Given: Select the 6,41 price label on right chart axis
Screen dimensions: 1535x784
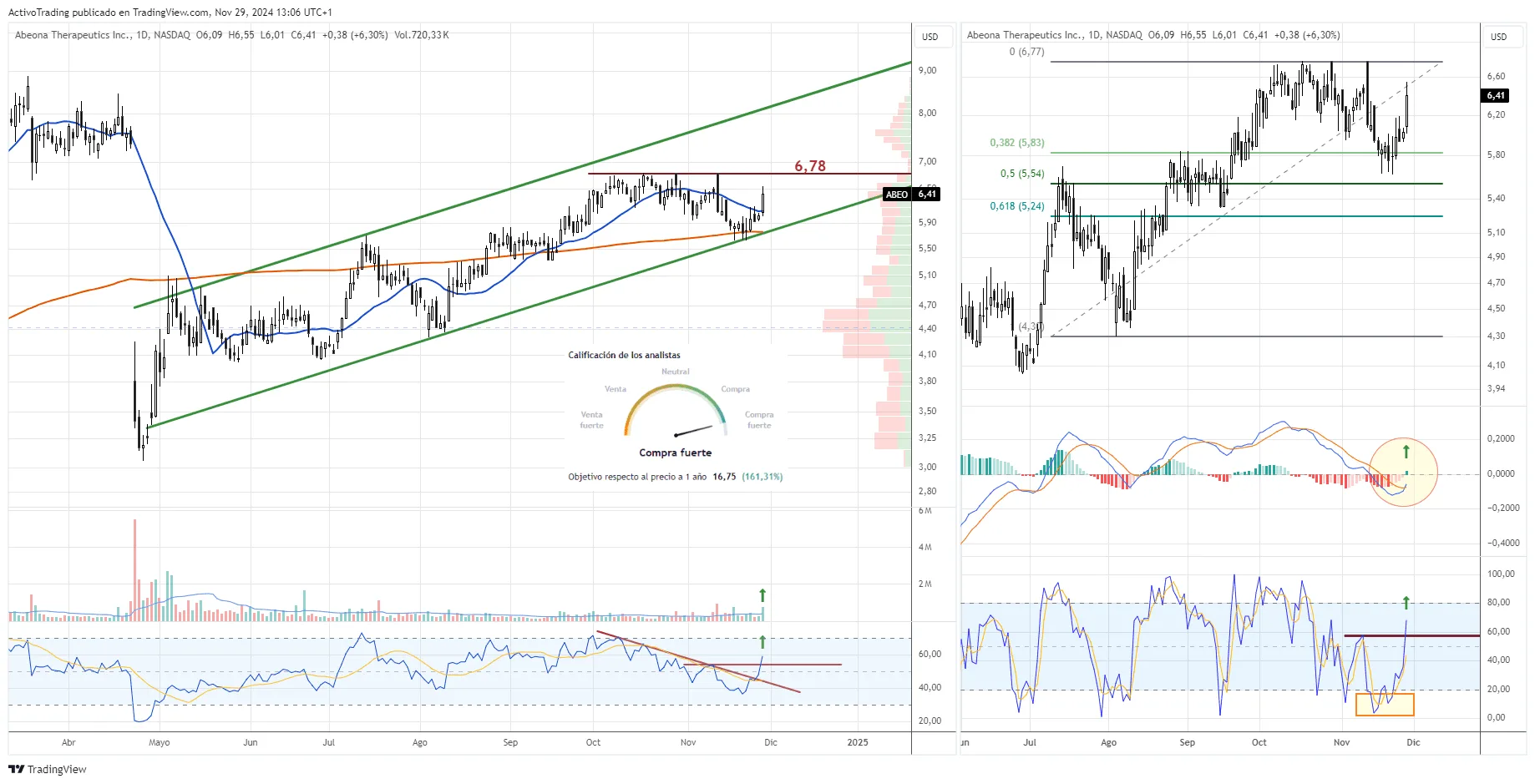Looking at the screenshot, I should coord(1495,96).
